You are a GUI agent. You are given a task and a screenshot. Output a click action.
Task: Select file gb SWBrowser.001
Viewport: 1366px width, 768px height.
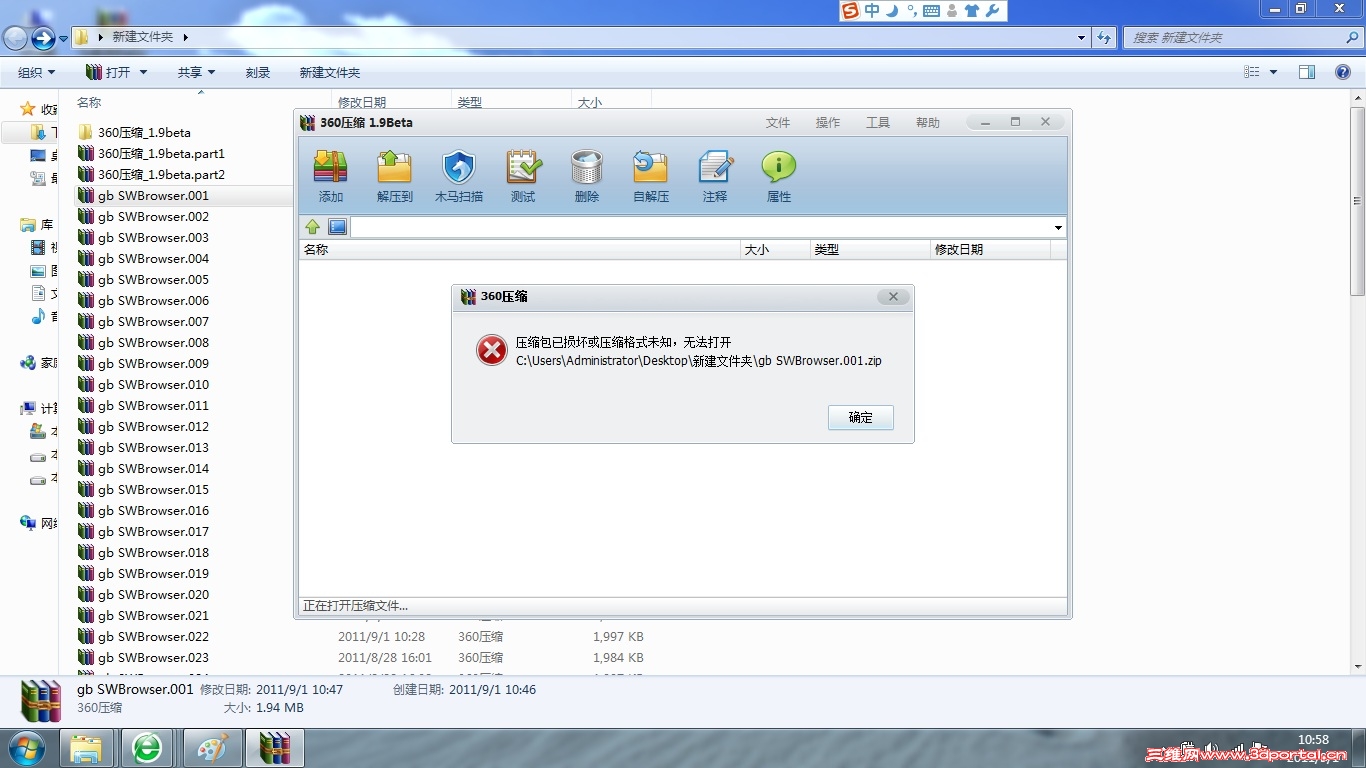(153, 195)
